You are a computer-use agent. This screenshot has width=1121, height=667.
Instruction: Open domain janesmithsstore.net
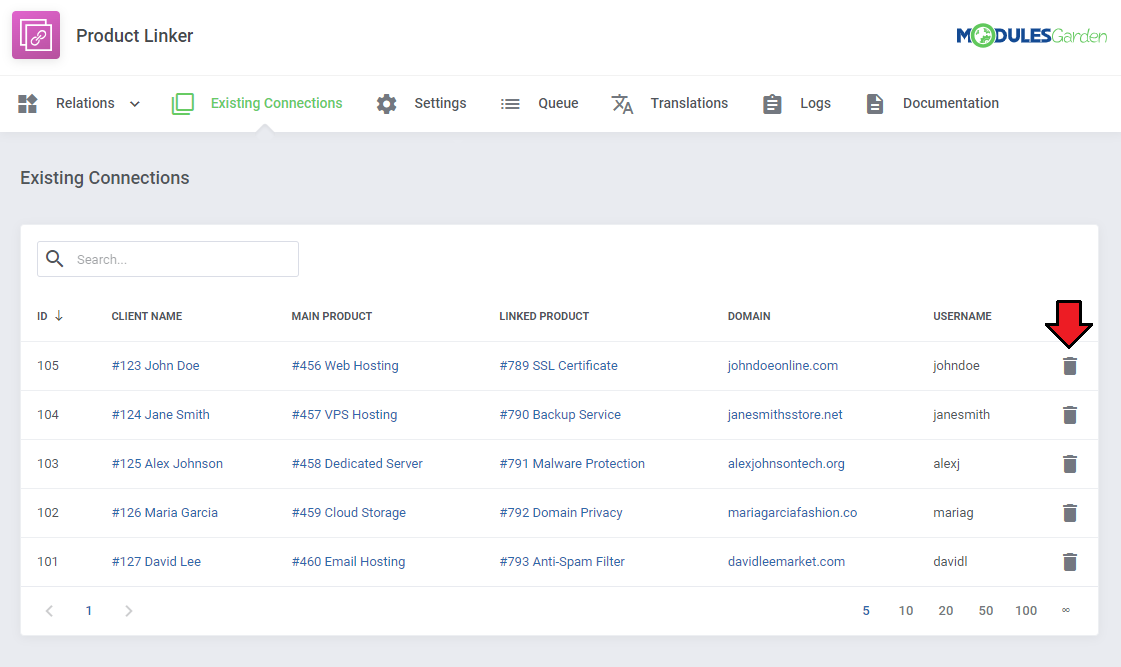[x=785, y=415]
